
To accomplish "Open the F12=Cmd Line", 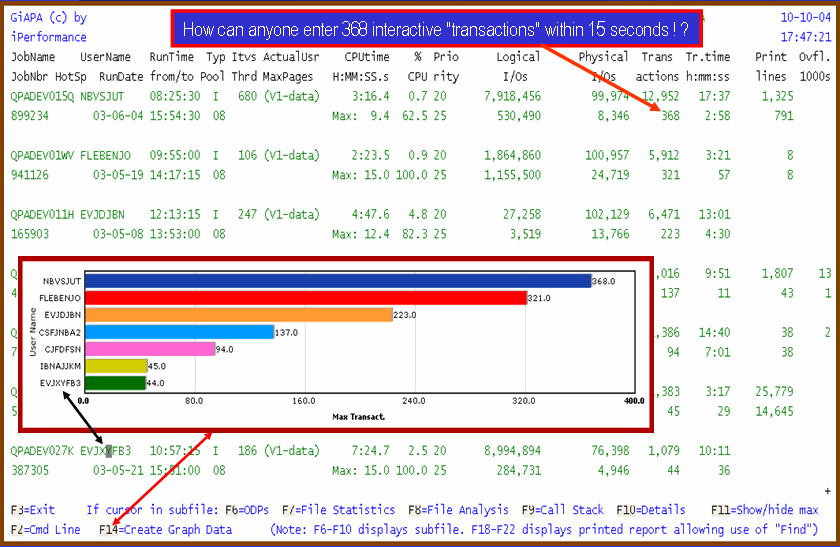I will coord(45,529).
